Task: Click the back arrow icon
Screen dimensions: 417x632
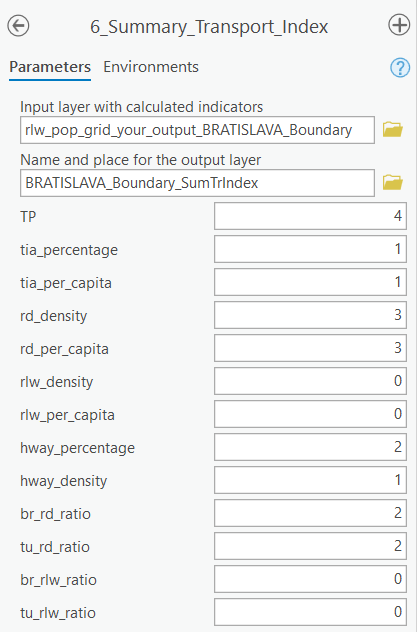Action: click(x=18, y=26)
